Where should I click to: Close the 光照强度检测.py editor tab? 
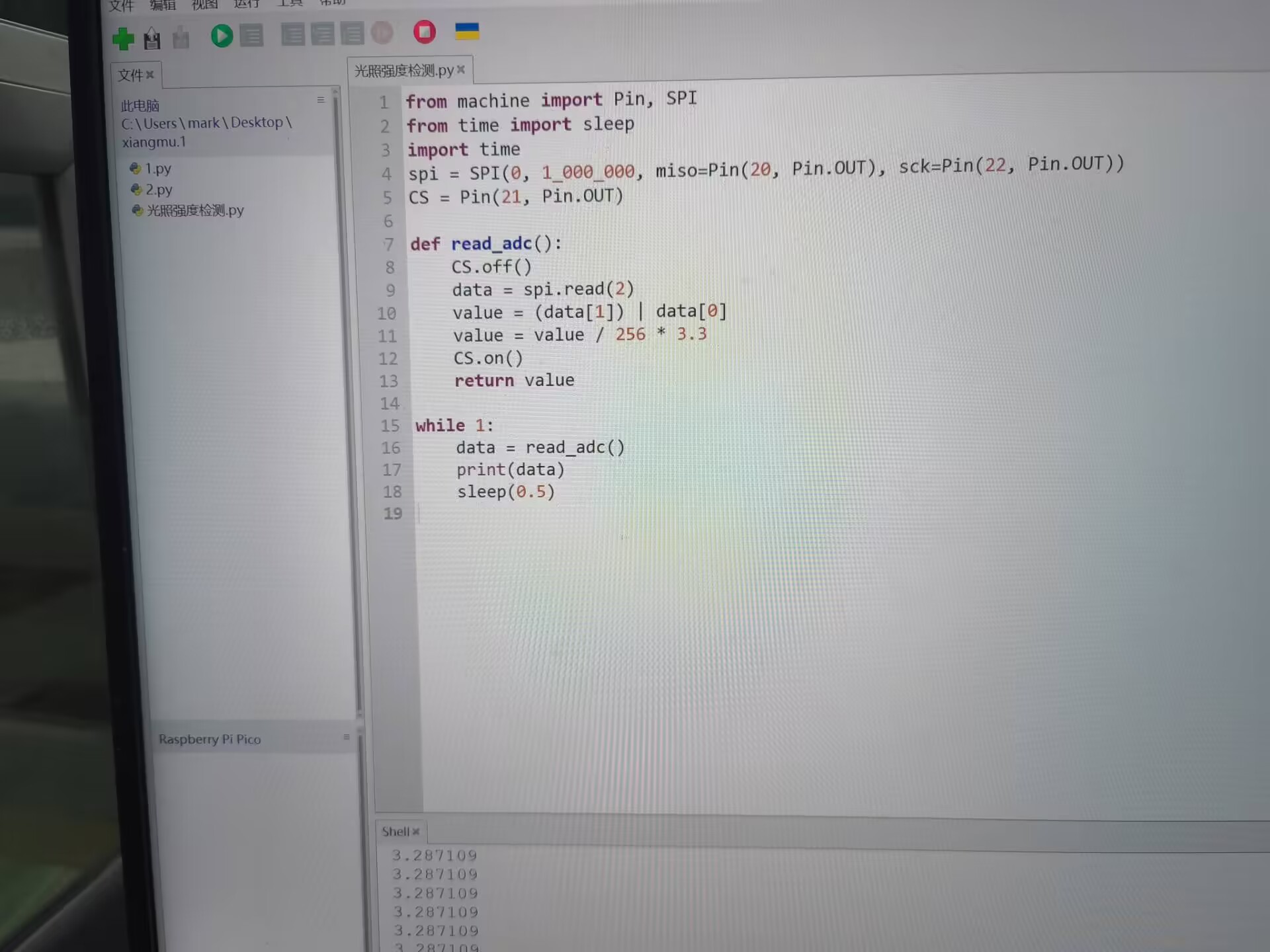coord(461,69)
